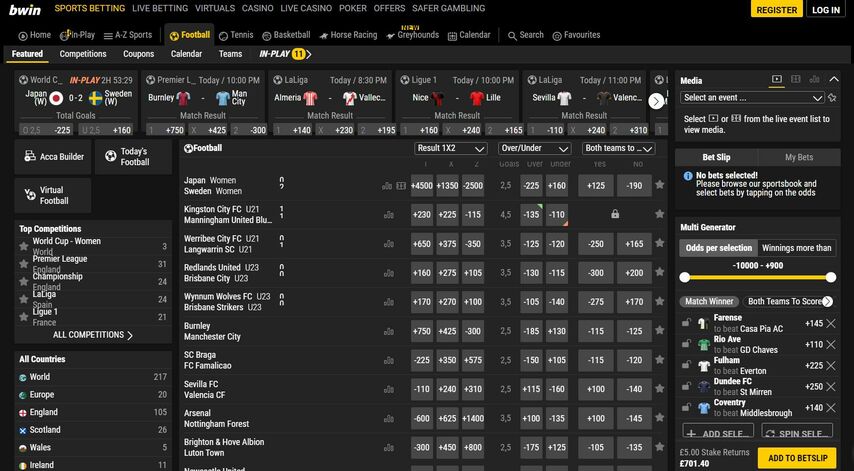Viewport: 854px width, 471px height.
Task: Select Arsenal win odds -600
Action: pyautogui.click(x=422, y=418)
